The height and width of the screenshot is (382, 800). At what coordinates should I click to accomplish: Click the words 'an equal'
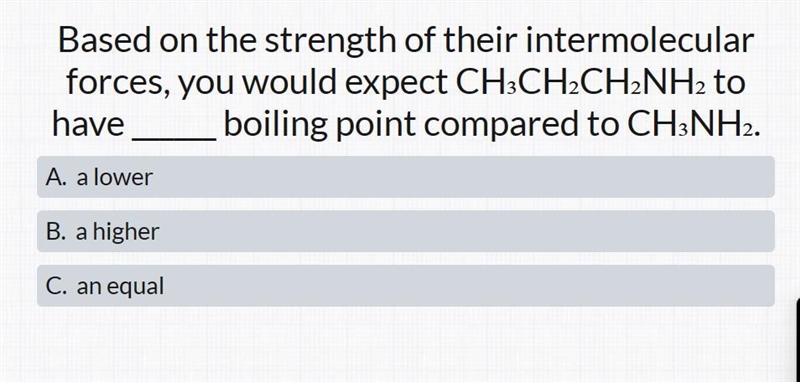click(x=120, y=287)
